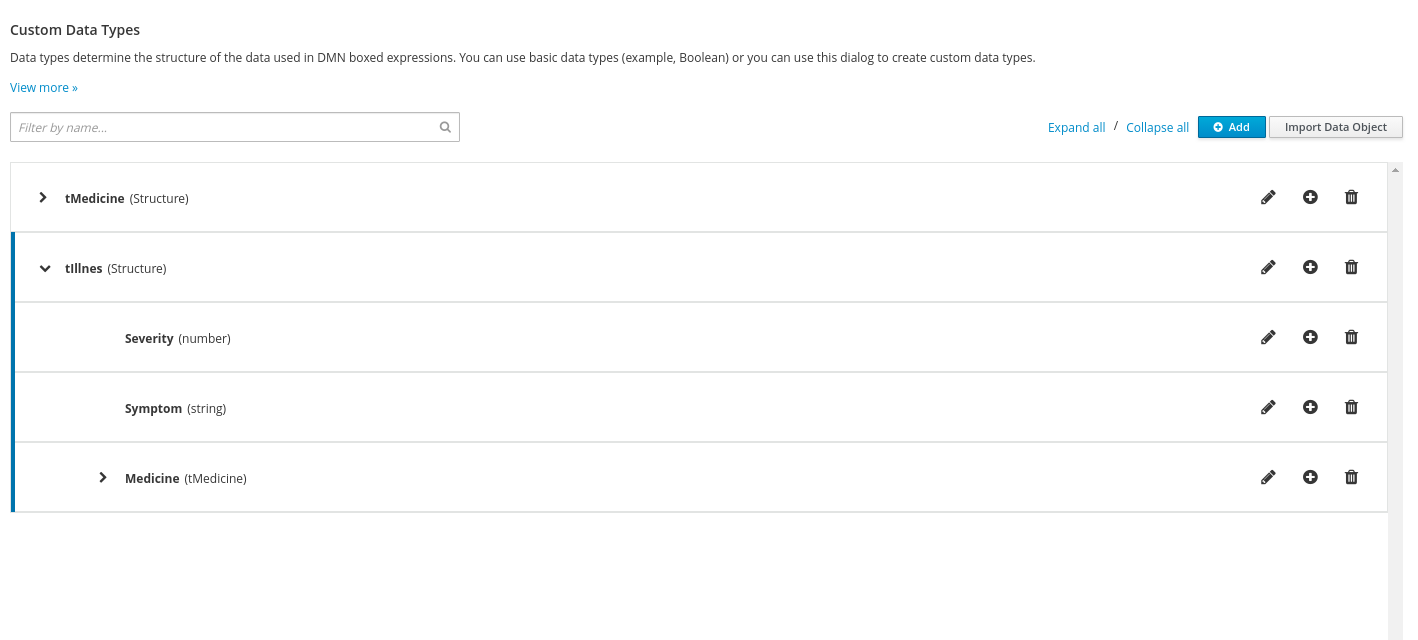Edit the Severity field
The width and height of the screenshot is (1418, 640).
(x=1268, y=338)
